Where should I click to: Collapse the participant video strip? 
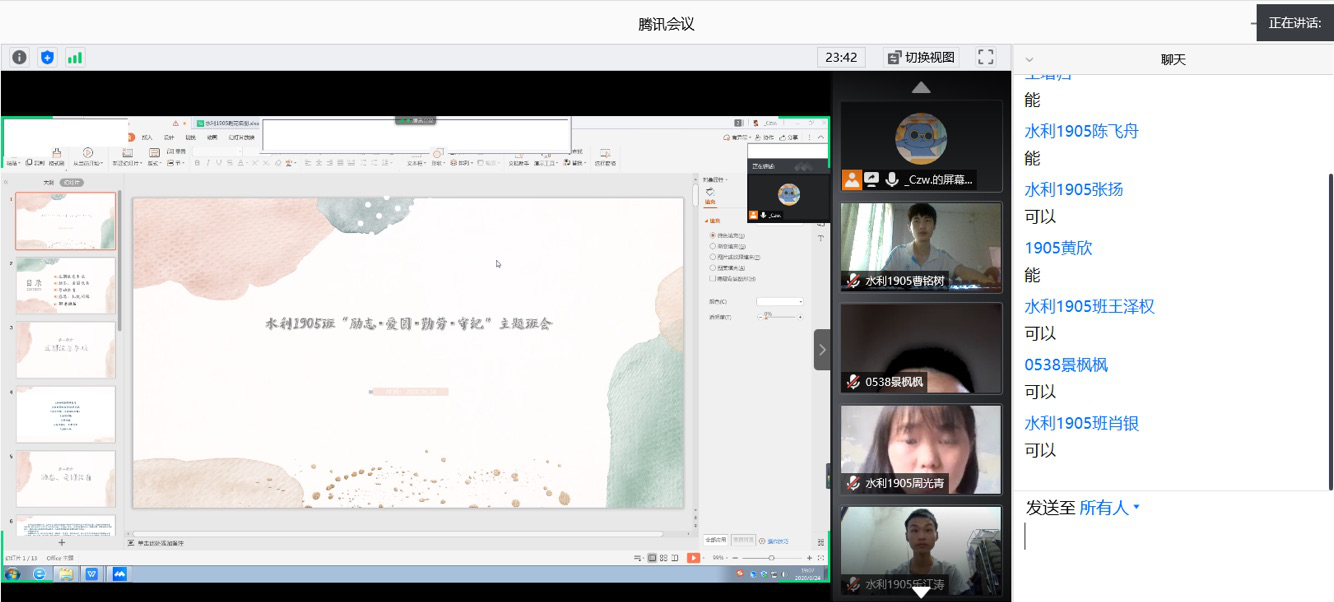[822, 350]
